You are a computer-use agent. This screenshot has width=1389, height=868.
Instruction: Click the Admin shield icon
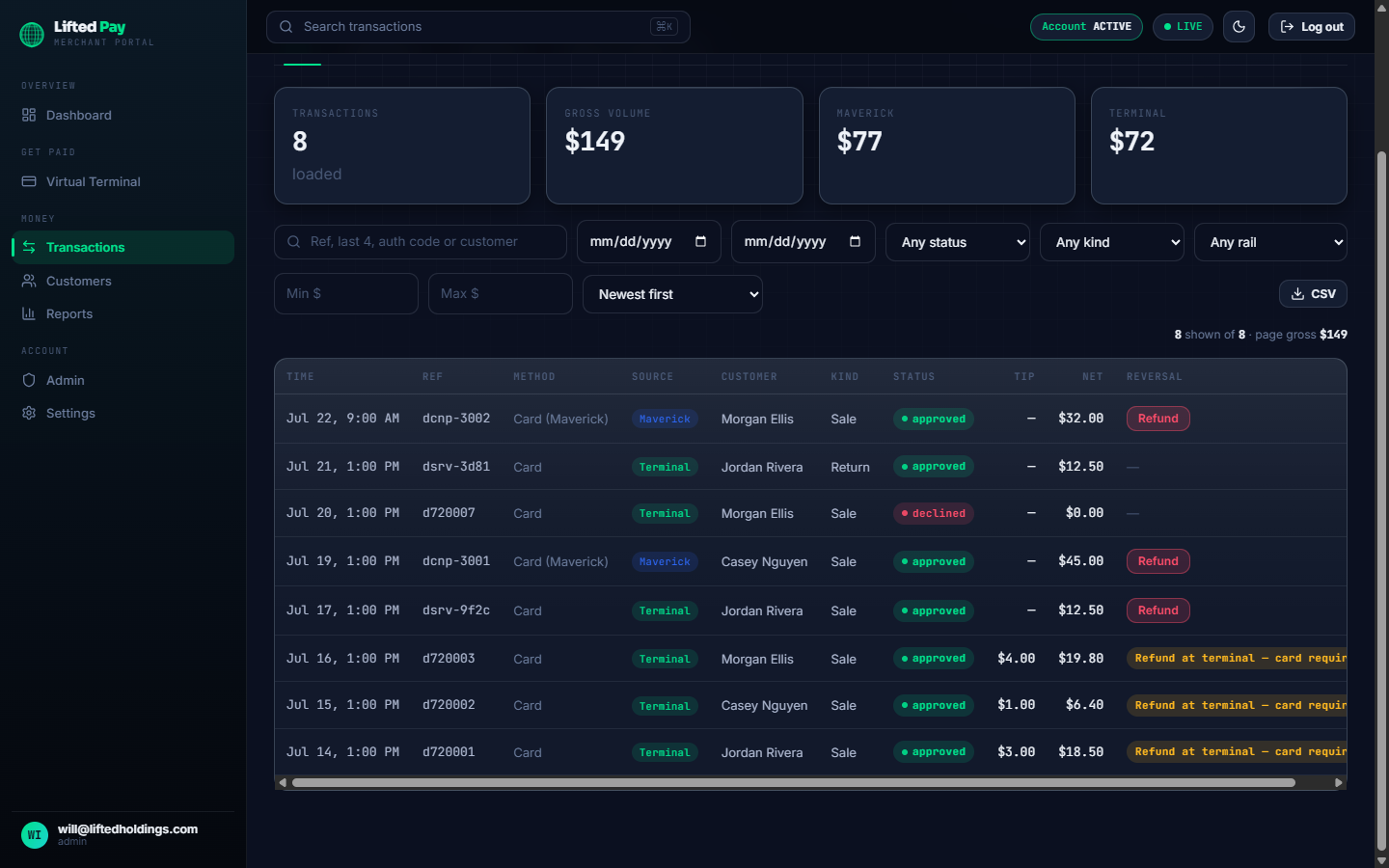pos(29,380)
